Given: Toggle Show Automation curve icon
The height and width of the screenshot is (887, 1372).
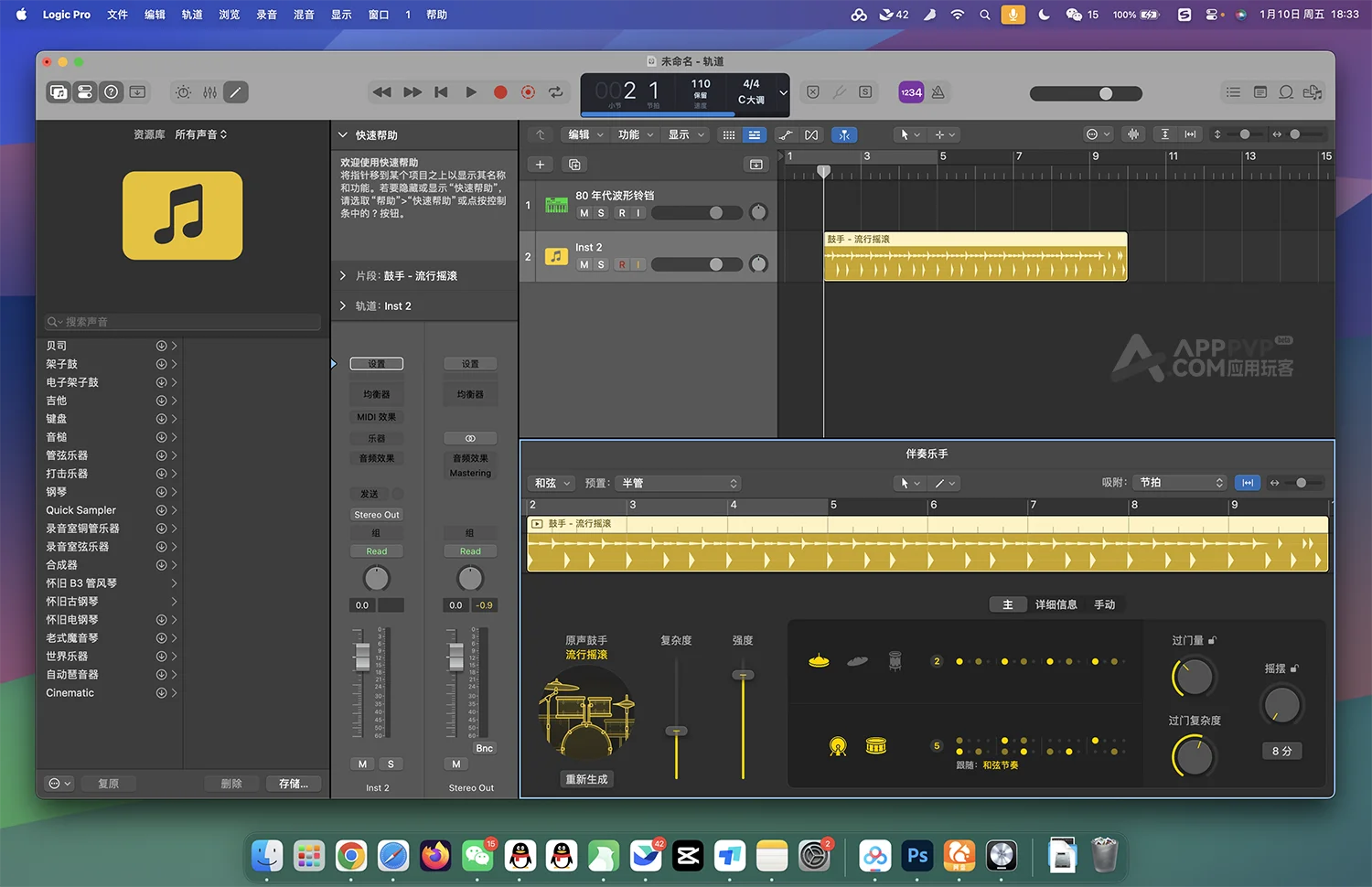Looking at the screenshot, I should pyautogui.click(x=786, y=134).
